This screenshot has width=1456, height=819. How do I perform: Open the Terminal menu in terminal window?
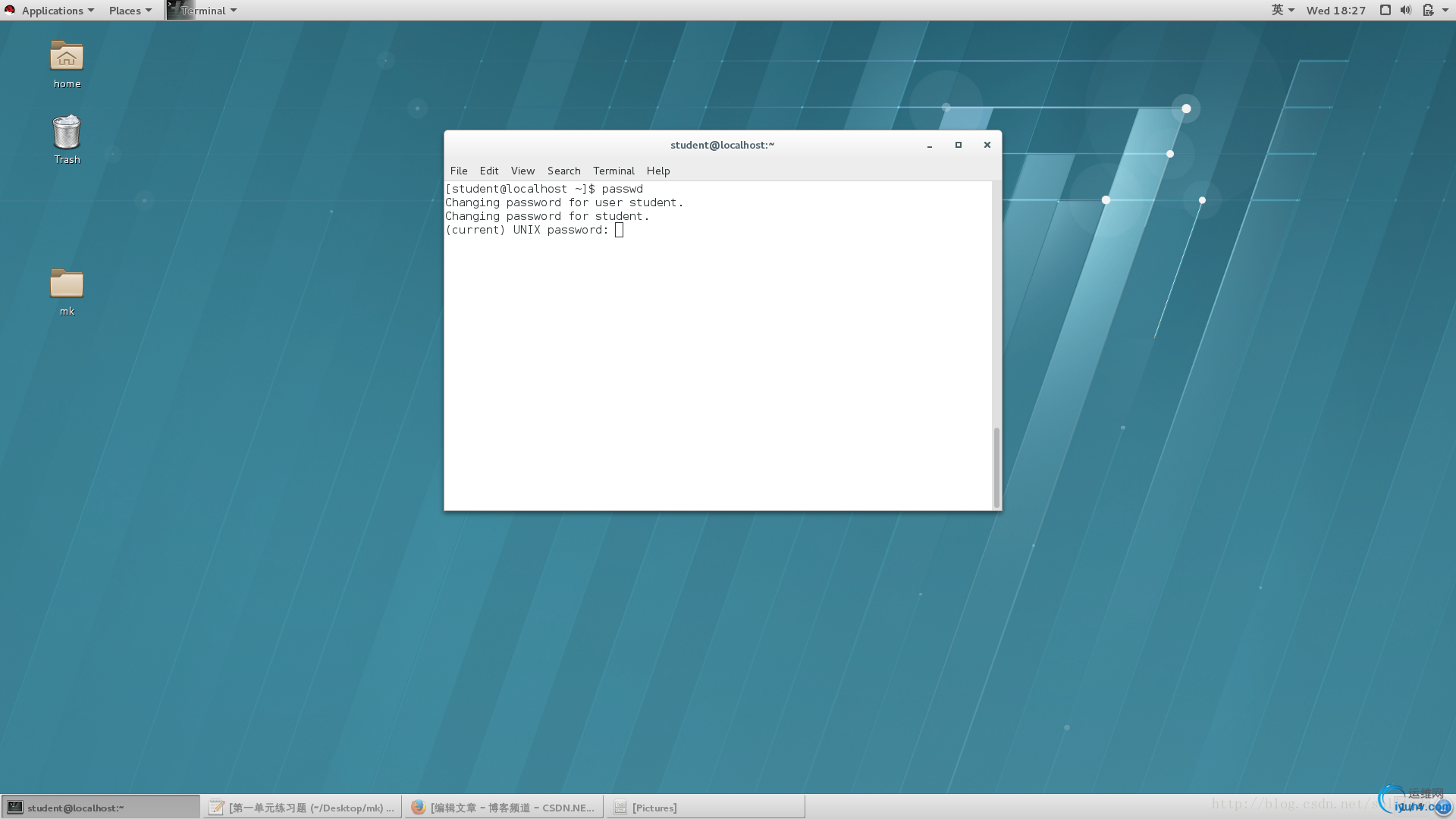[613, 171]
